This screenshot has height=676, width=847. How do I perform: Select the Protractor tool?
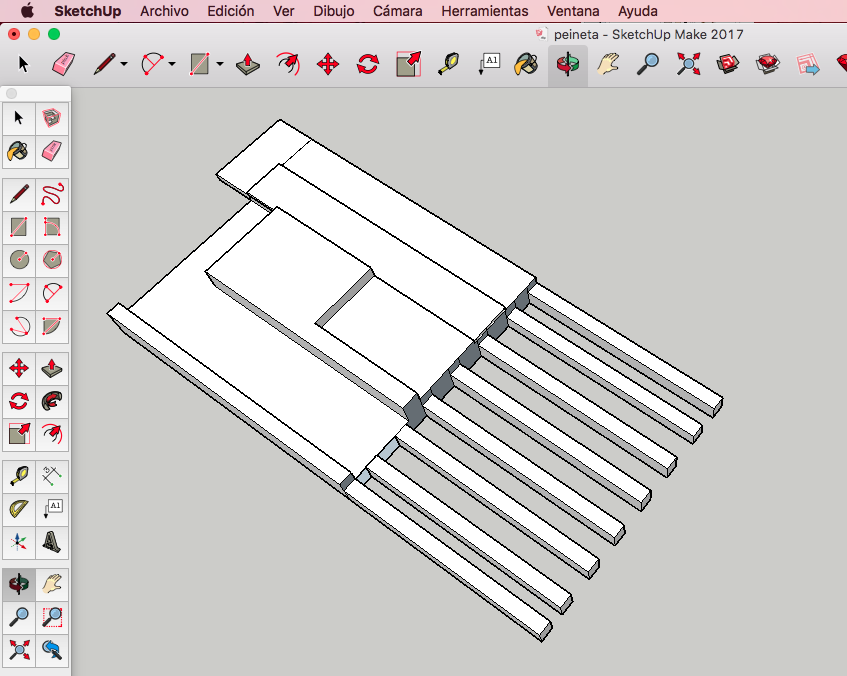point(19,510)
